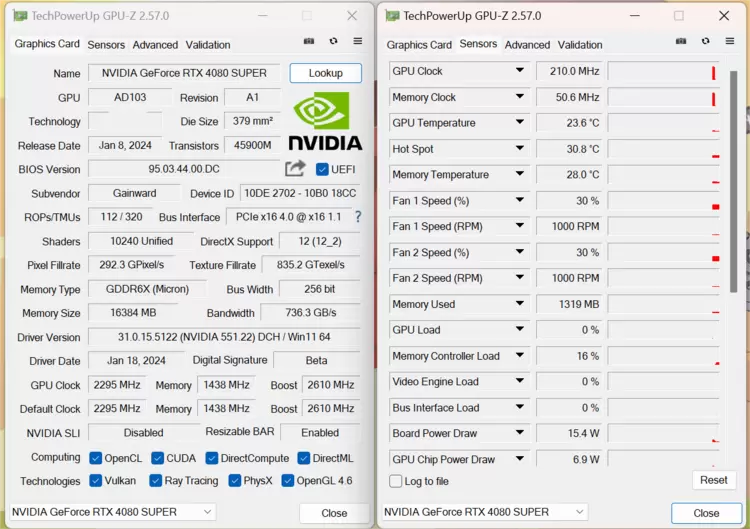Viewport: 750px width, 529px height.
Task: Toggle the UEFI checkbox
Action: (x=322, y=169)
